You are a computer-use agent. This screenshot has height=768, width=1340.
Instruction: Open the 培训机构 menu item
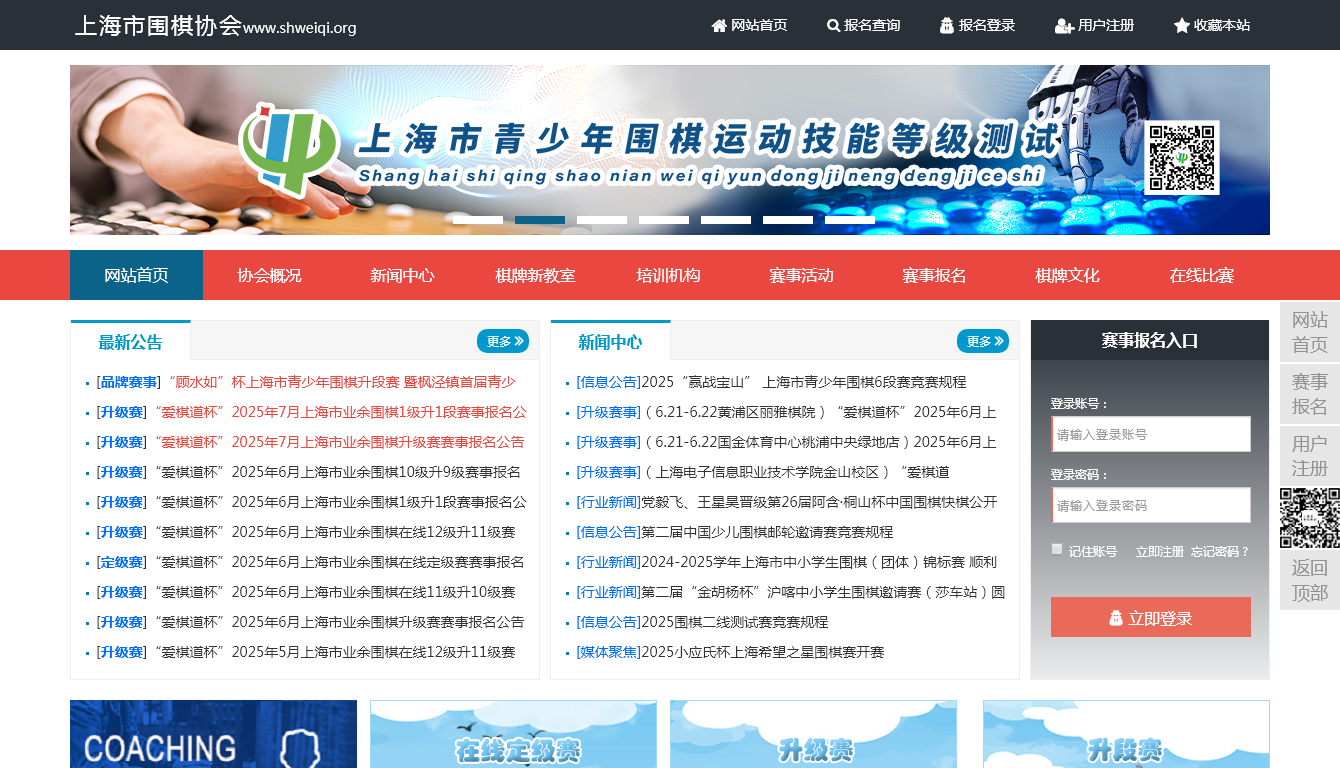(x=668, y=275)
